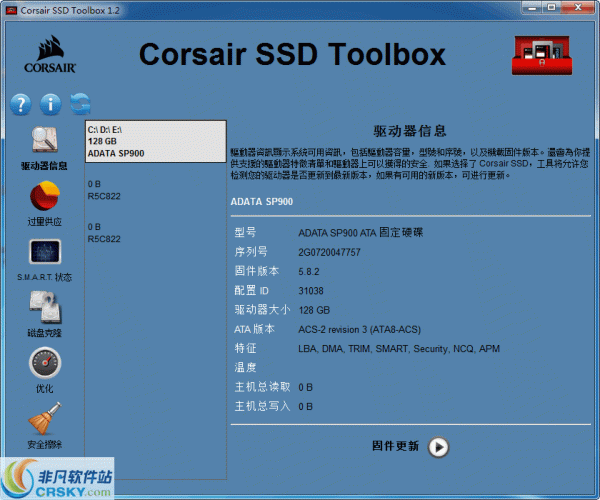The width and height of the screenshot is (600, 500).
Task: Select the 安全擦除 secure erase broom icon
Action: [44, 418]
